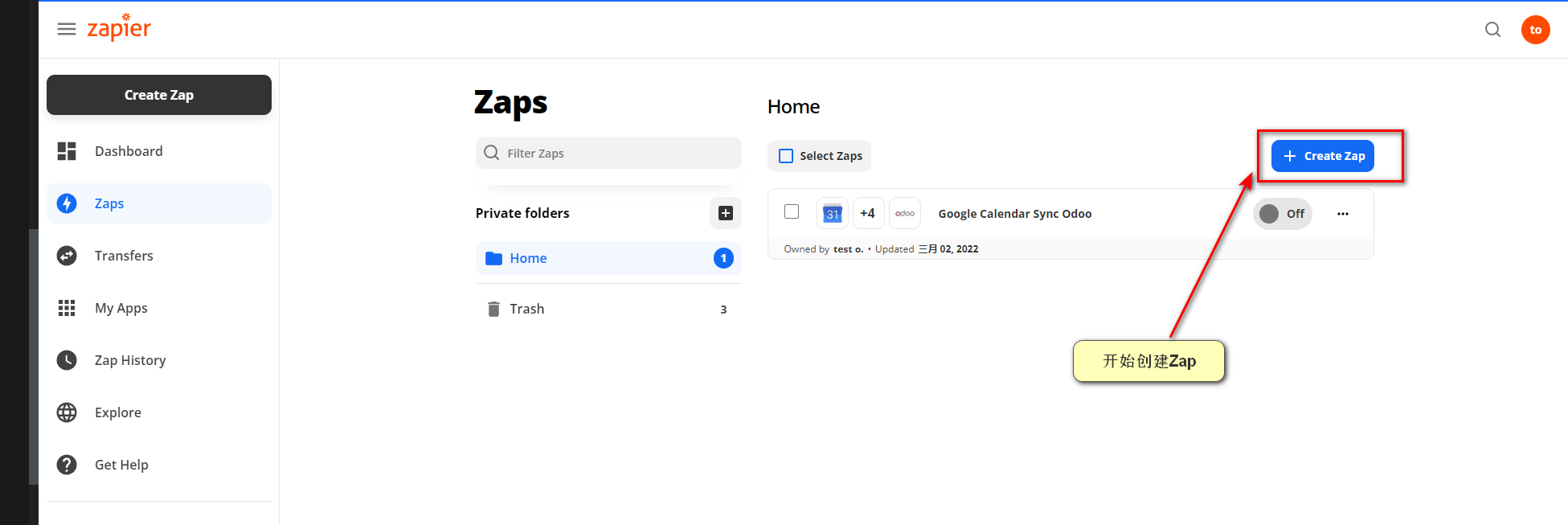Open the hamburger navigation menu
Image resolution: width=1568 pixels, height=525 pixels.
[x=67, y=29]
